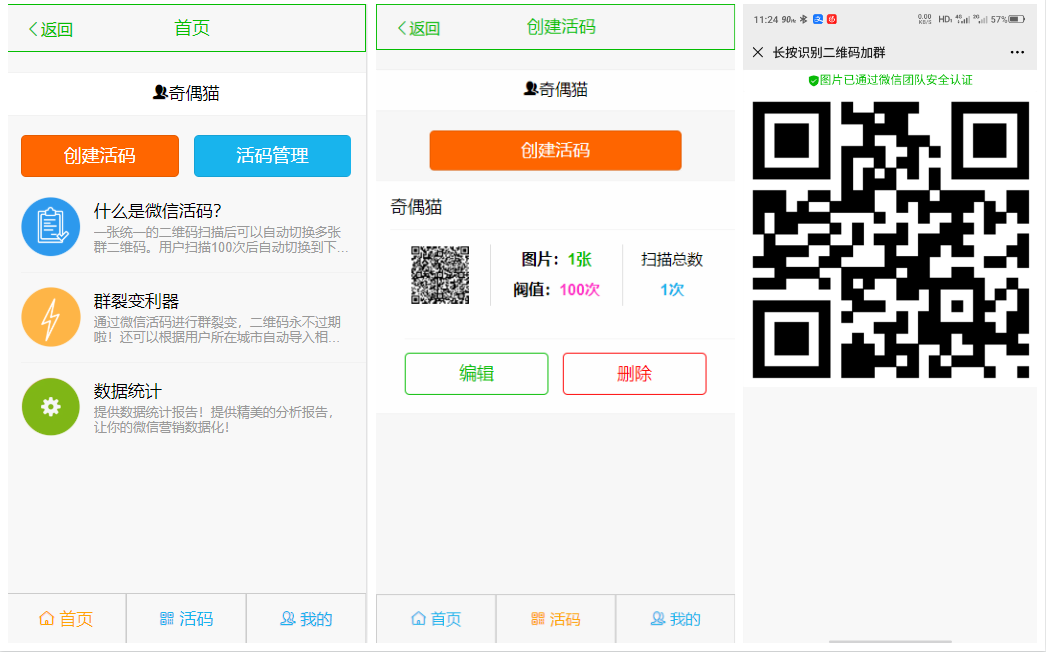Screen dimensions: 1046x652
Task: Go back using 返回 on the 首页 screen
Action: [51, 29]
